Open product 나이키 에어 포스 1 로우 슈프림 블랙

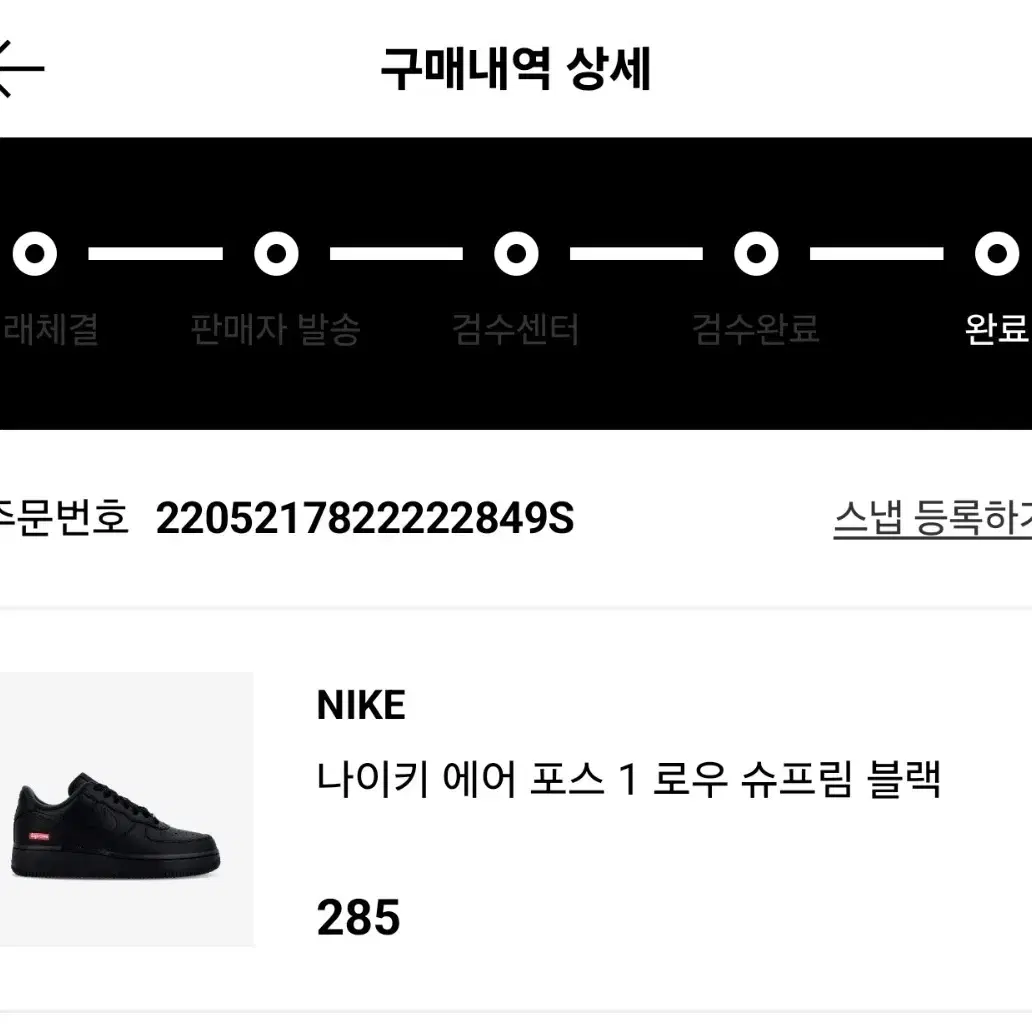(x=629, y=779)
